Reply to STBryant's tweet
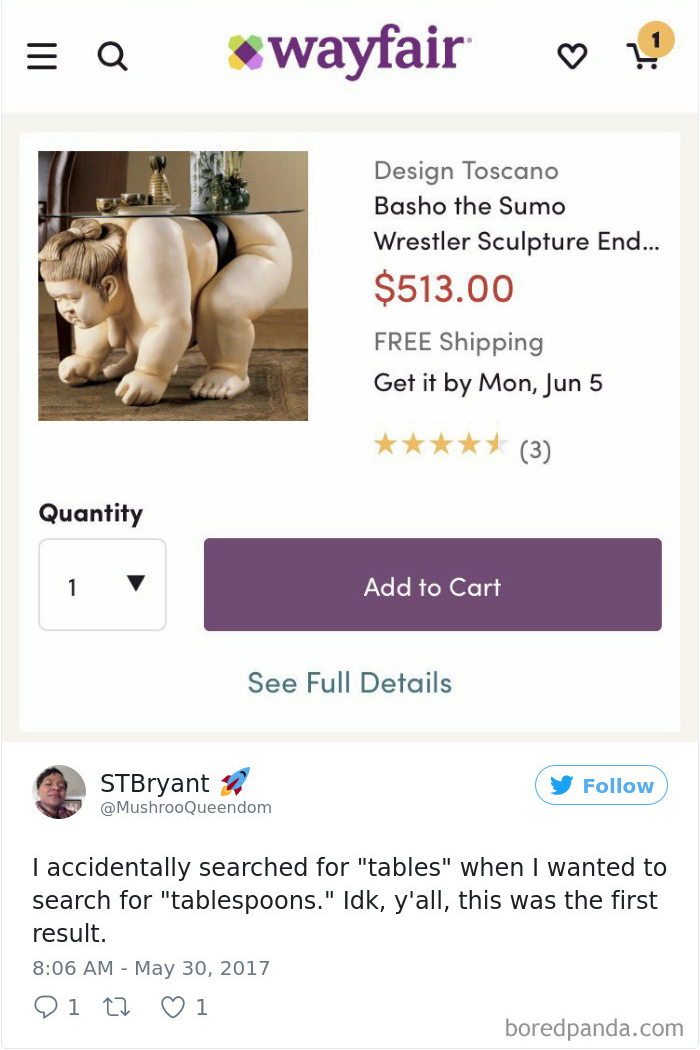 46,1008
